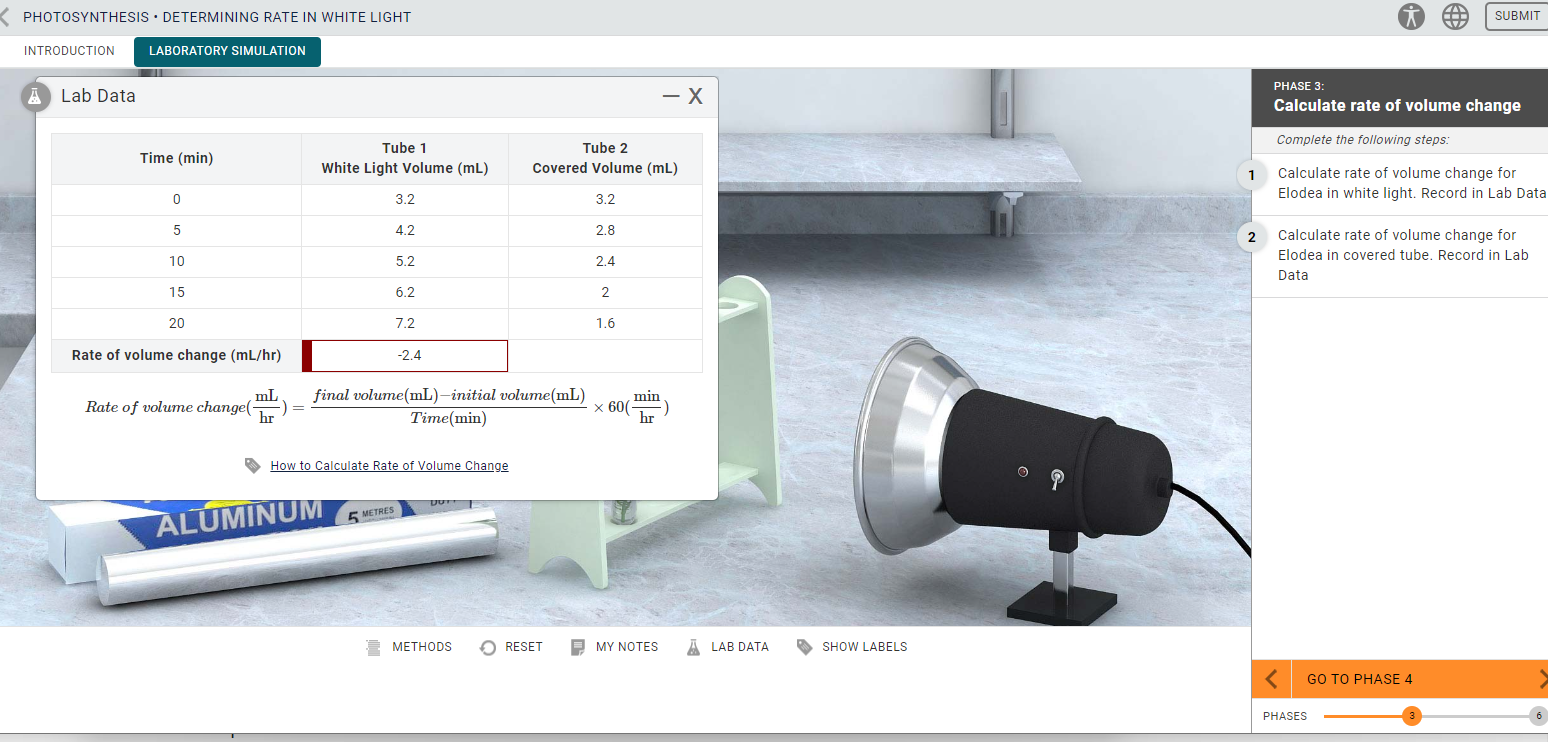
Task: Click the back chevron beside Go to Phase 4
Action: pyautogui.click(x=1270, y=679)
